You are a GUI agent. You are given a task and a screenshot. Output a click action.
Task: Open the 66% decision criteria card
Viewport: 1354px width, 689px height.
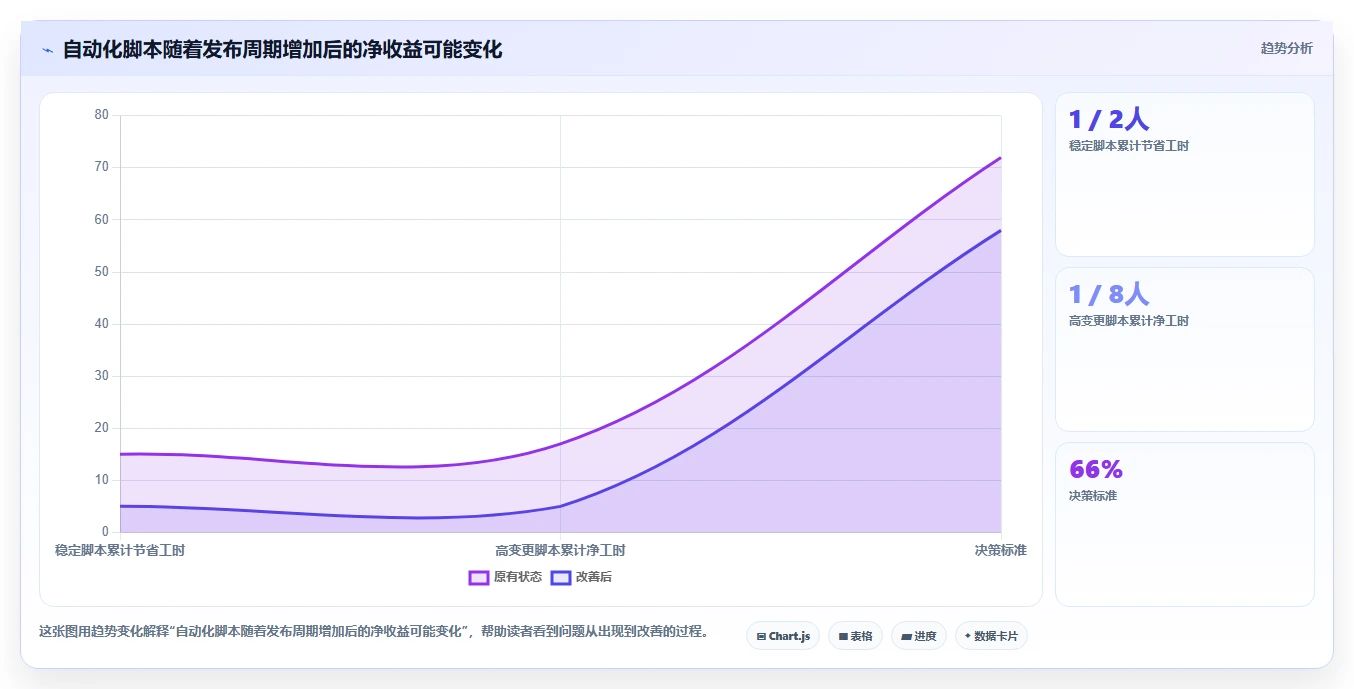[x=1185, y=524]
